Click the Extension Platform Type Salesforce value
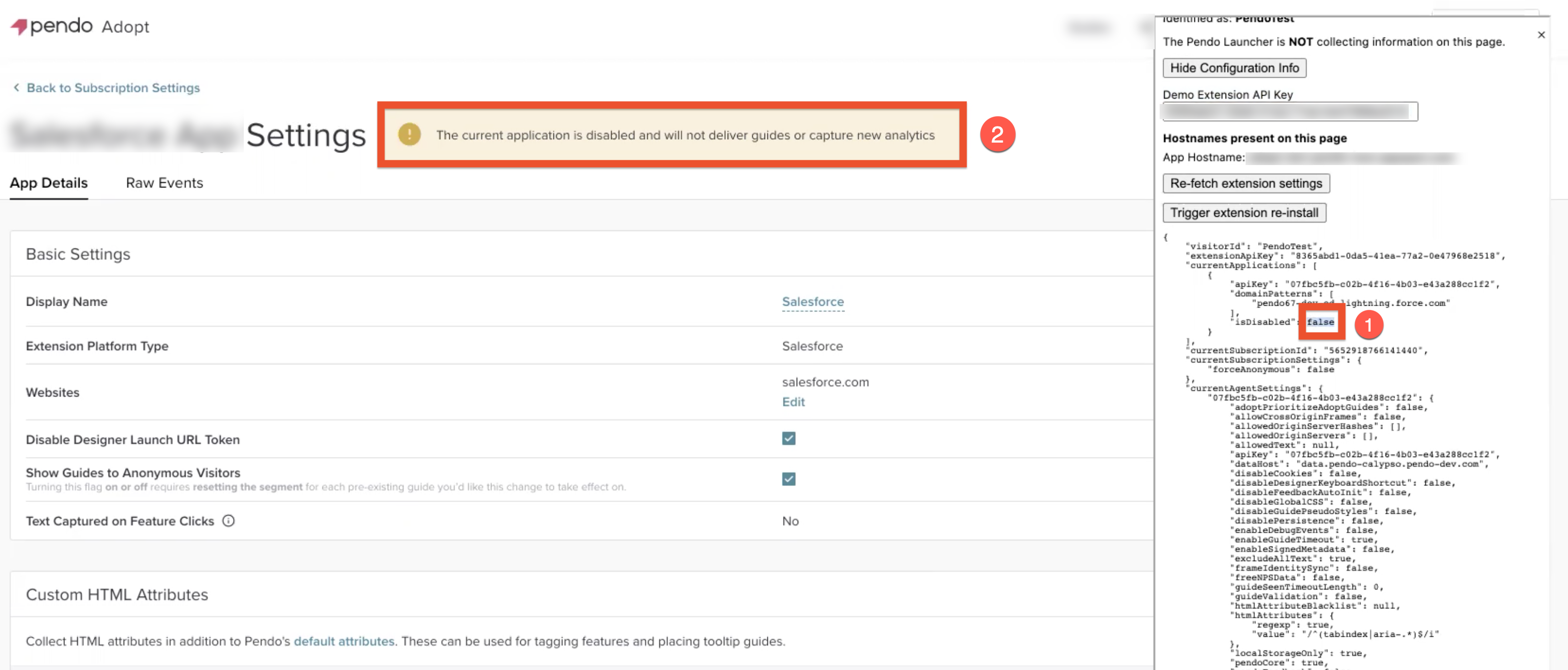 (x=812, y=346)
